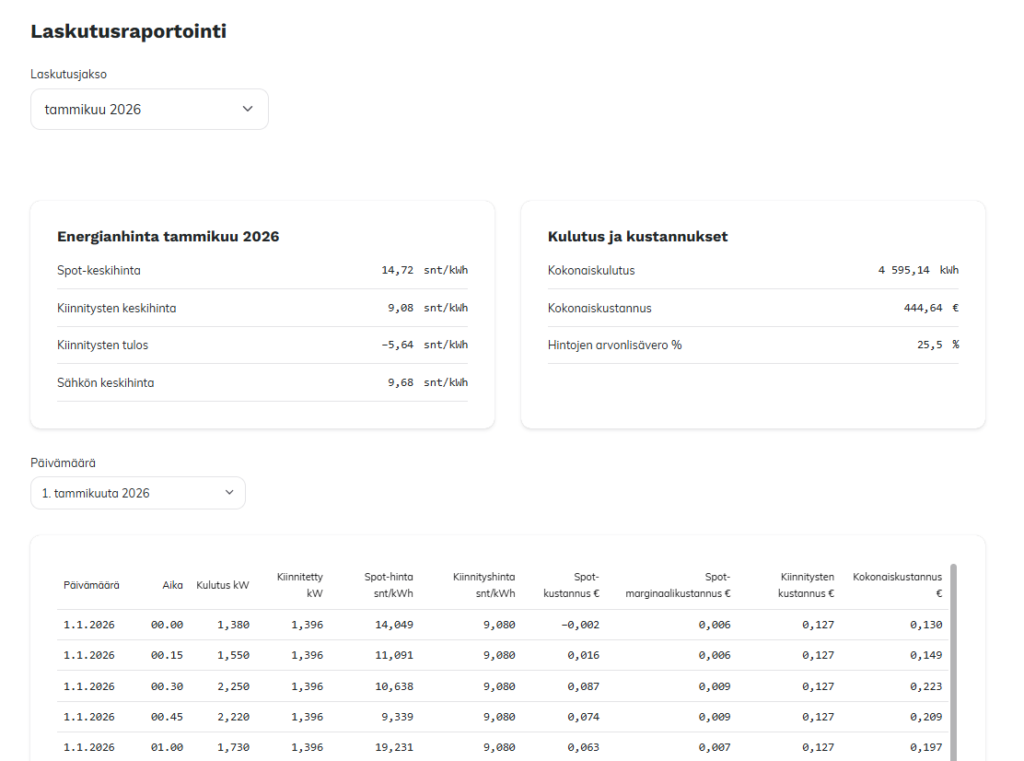This screenshot has height=761, width=1024.
Task: Click the Spot-marginaalikustannus € column header
Action: pyautogui.click(x=678, y=585)
